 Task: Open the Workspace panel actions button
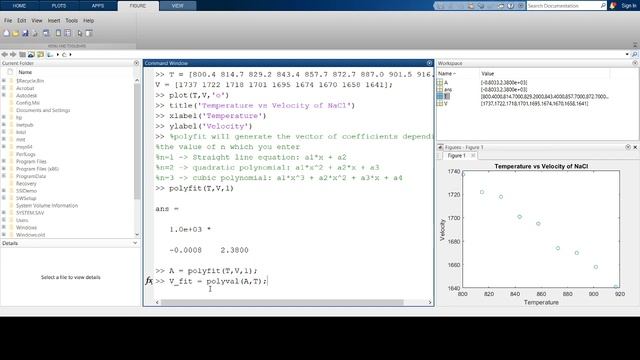[635, 63]
